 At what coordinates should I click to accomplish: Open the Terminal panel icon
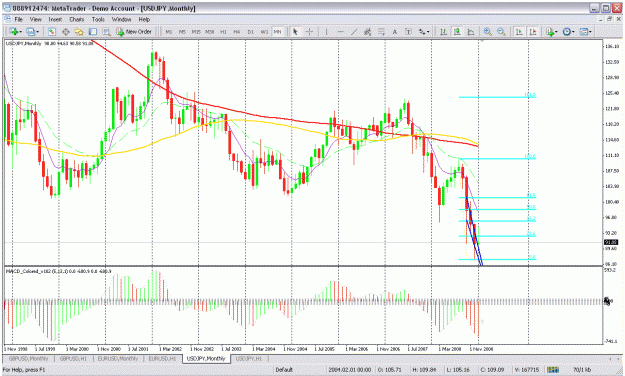click(93, 31)
